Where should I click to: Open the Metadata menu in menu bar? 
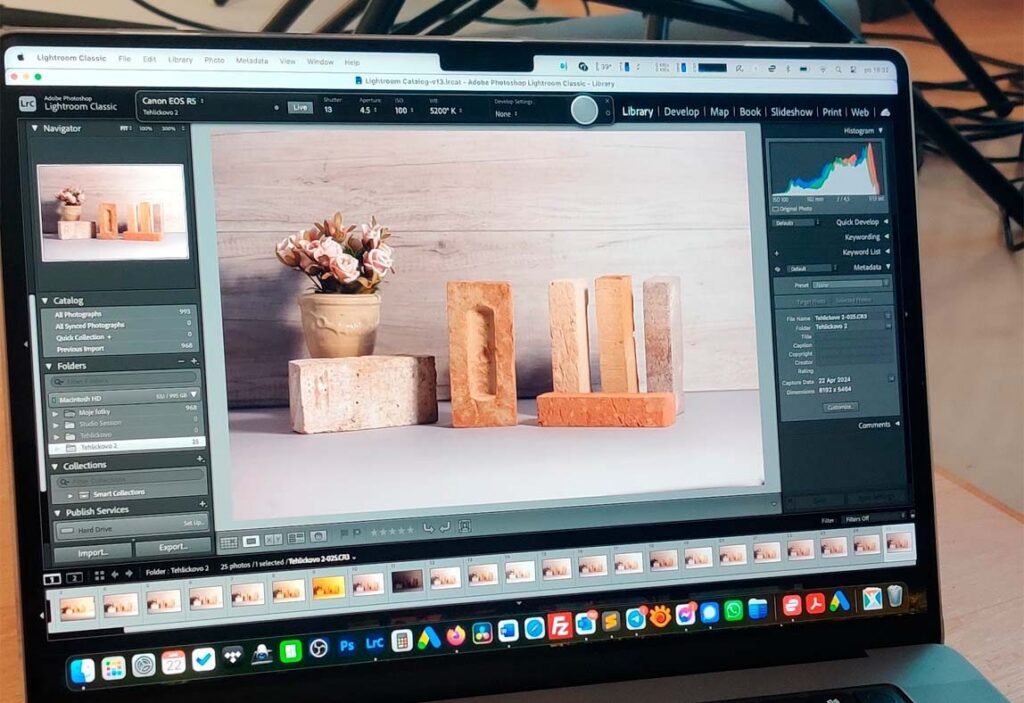pyautogui.click(x=252, y=61)
